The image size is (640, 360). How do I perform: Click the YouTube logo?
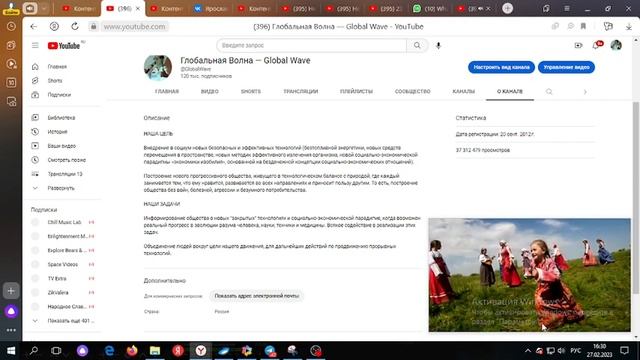click(x=64, y=45)
